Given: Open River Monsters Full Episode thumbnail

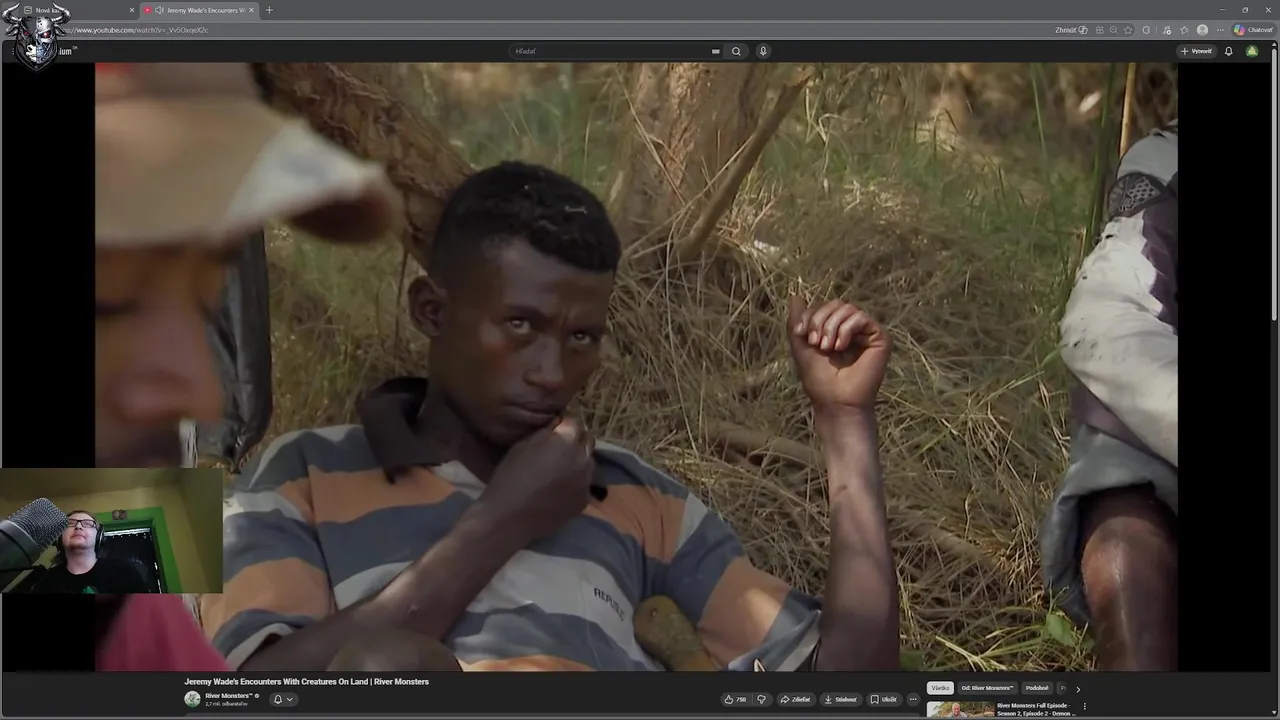Looking at the screenshot, I should click(960, 710).
